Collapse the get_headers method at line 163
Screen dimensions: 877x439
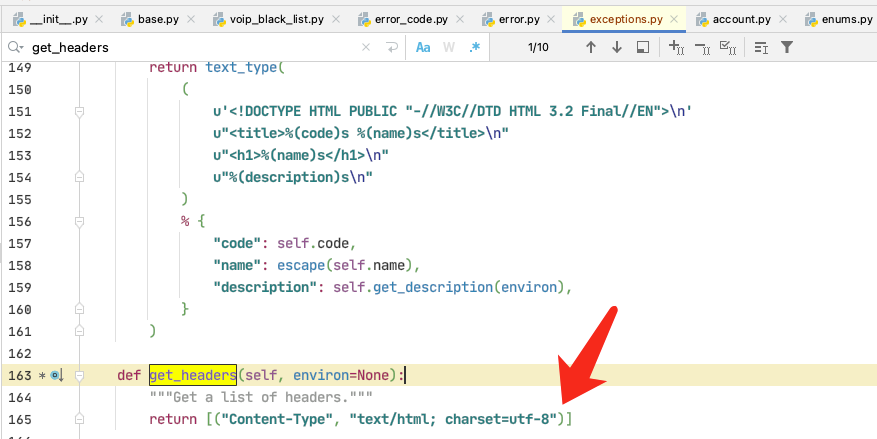pos(79,375)
